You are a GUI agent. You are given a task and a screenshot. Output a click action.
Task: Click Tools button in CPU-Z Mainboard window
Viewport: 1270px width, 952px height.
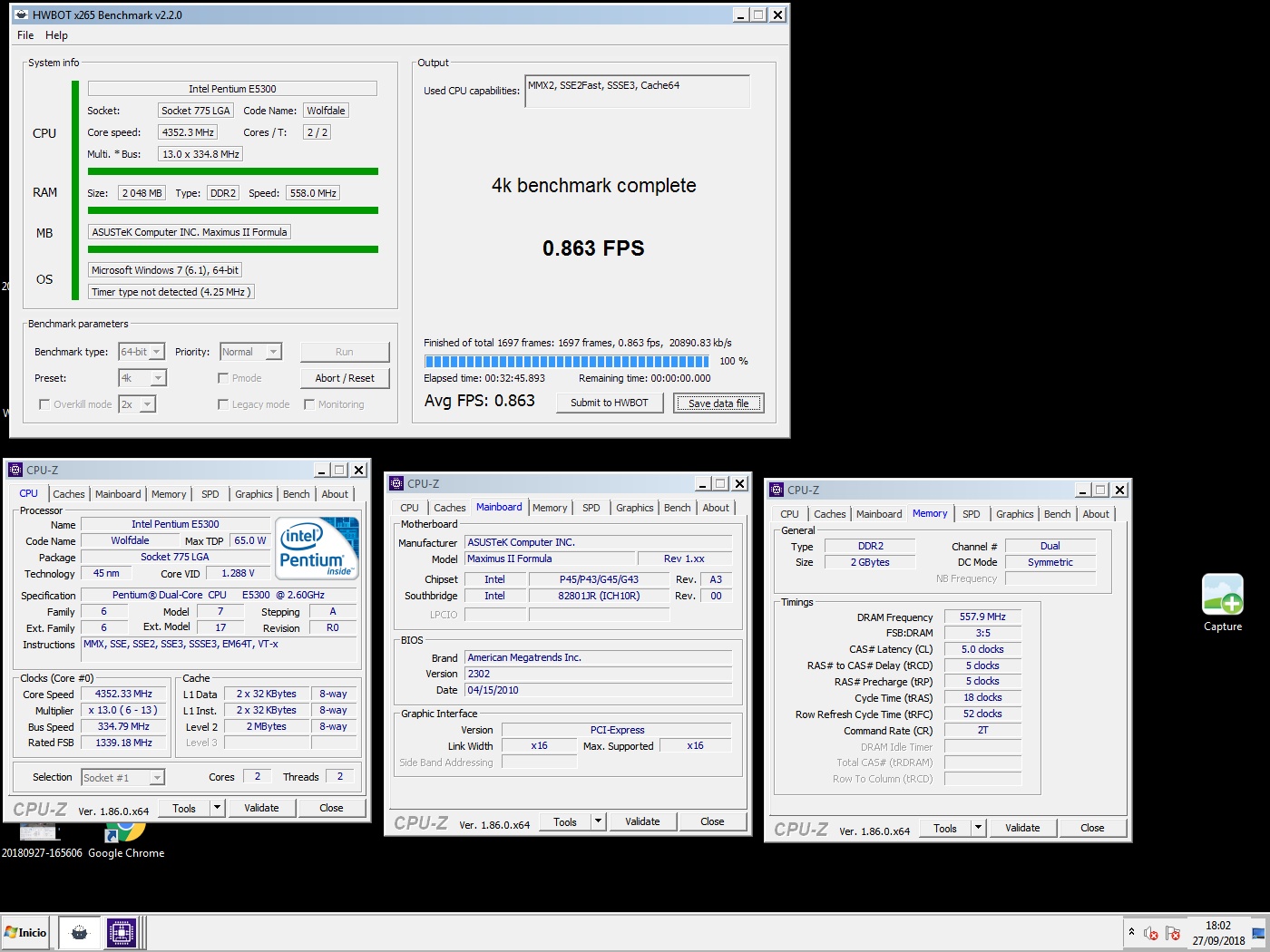[565, 821]
